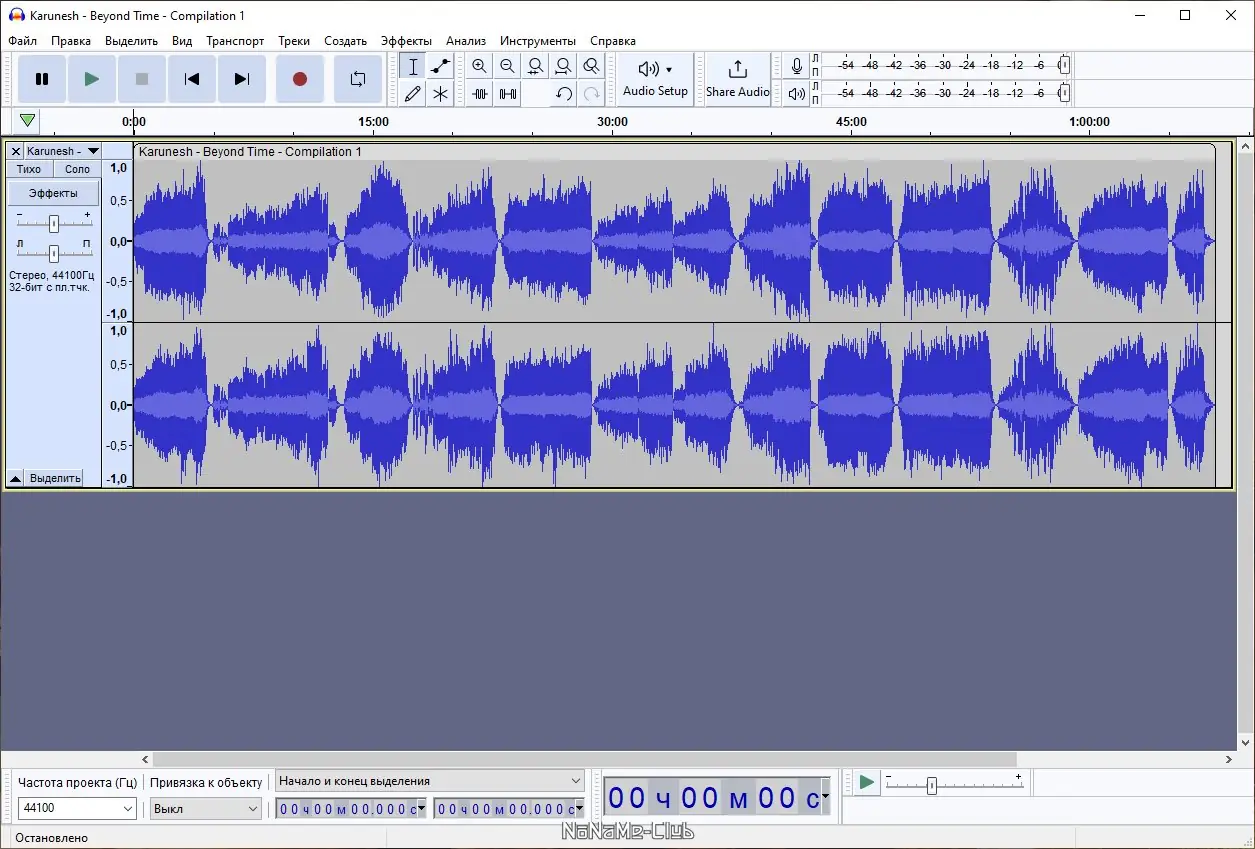Open Начало и конец выделения dropdown
Screen dimensions: 1255x849
(430, 781)
